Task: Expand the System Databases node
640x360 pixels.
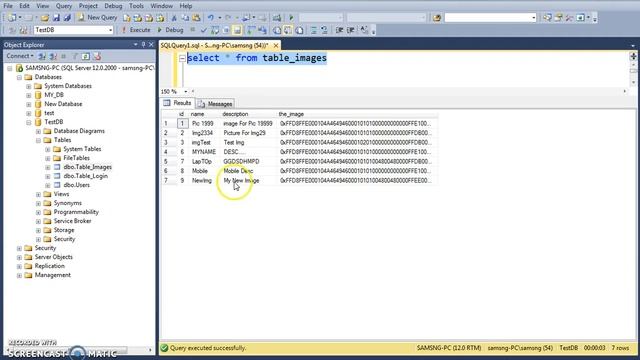Action: point(29,86)
